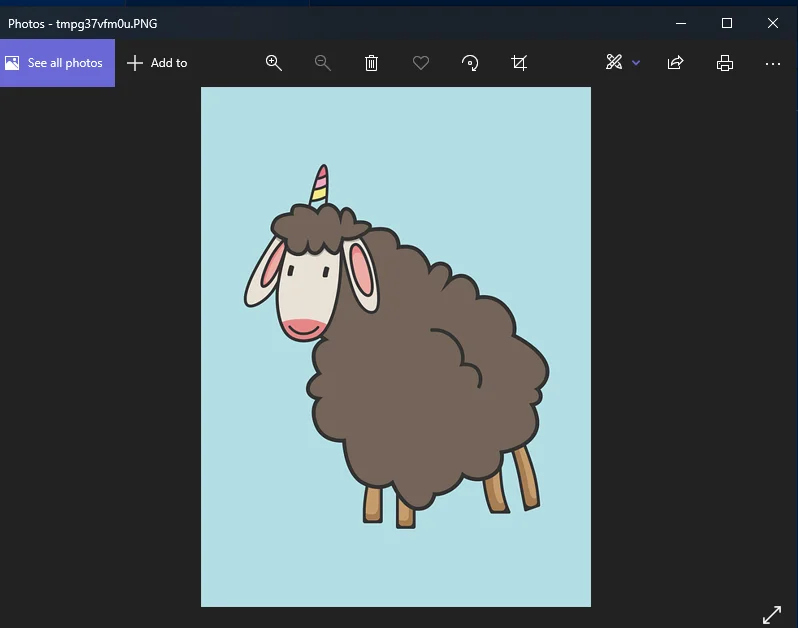Screen dimensions: 798x628
Task: Delete the photo with the trash icon
Action: tap(371, 63)
